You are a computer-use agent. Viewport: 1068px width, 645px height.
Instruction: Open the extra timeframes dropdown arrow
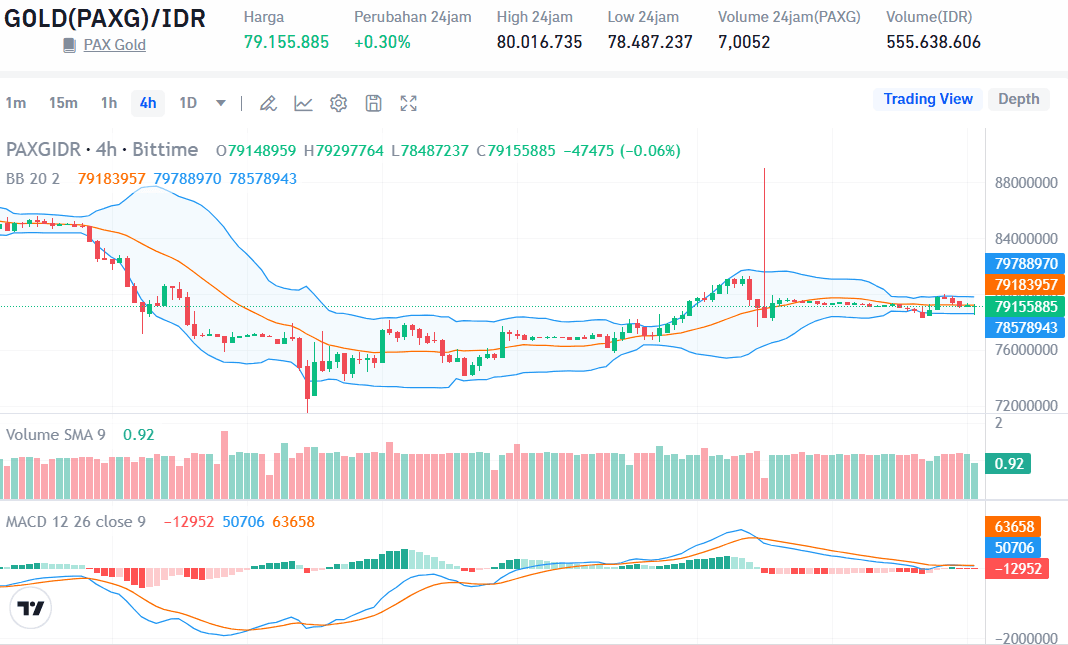click(220, 103)
